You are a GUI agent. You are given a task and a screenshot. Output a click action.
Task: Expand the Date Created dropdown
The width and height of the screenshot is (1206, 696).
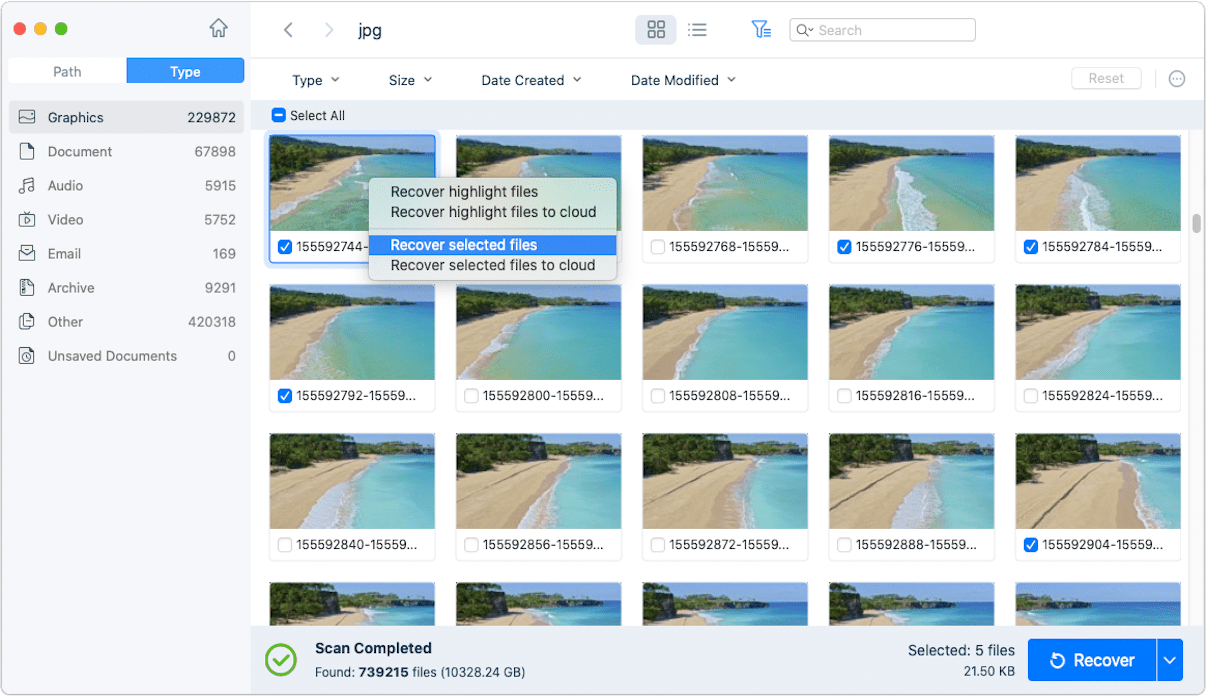pos(531,79)
